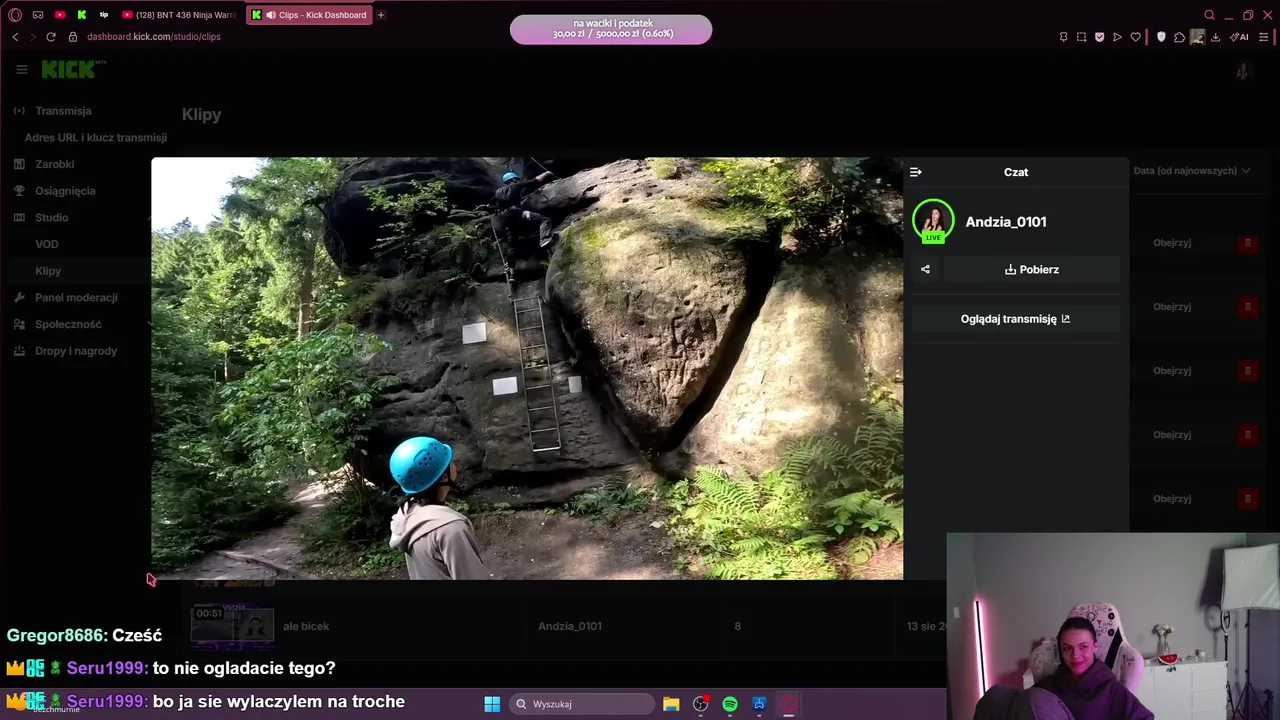Switch to the pinned tip tab

104,15
